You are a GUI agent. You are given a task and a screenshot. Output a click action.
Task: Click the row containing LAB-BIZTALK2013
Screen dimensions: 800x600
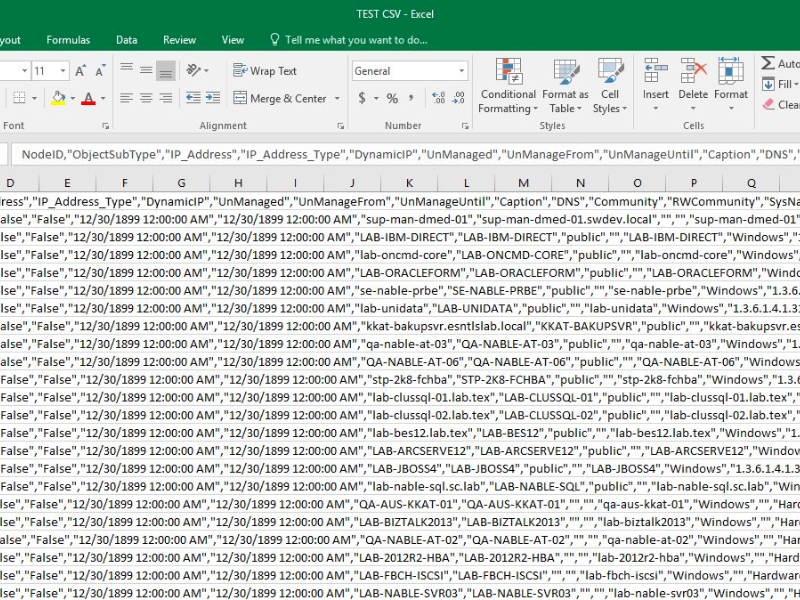click(x=400, y=522)
